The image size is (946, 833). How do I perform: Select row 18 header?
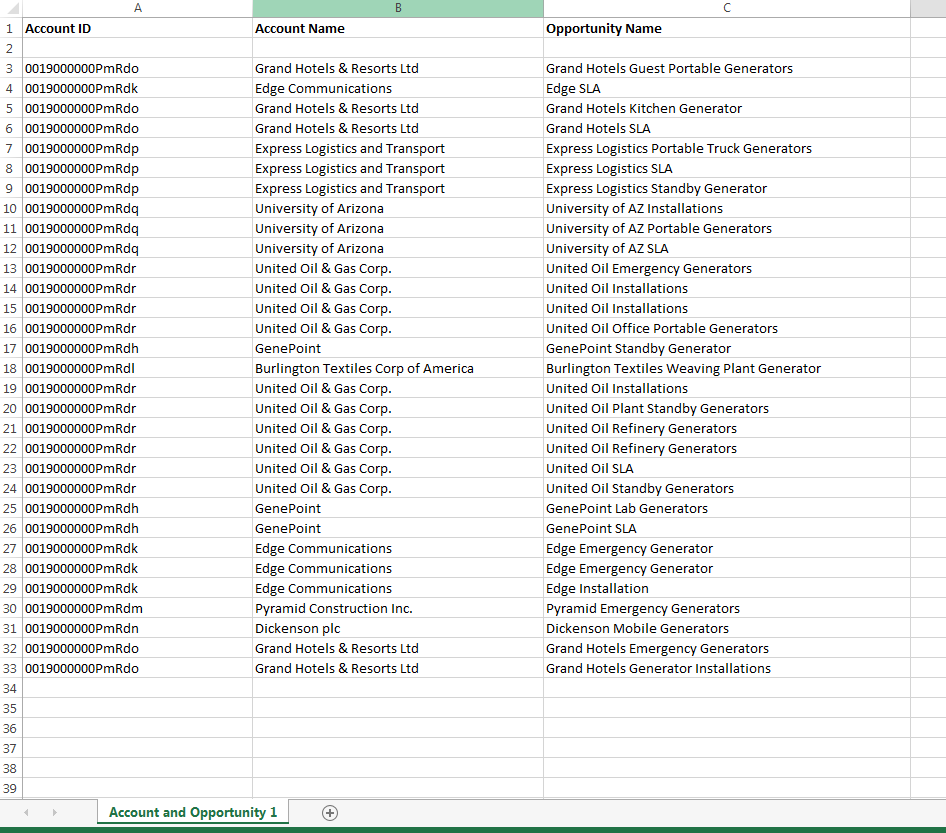point(11,369)
